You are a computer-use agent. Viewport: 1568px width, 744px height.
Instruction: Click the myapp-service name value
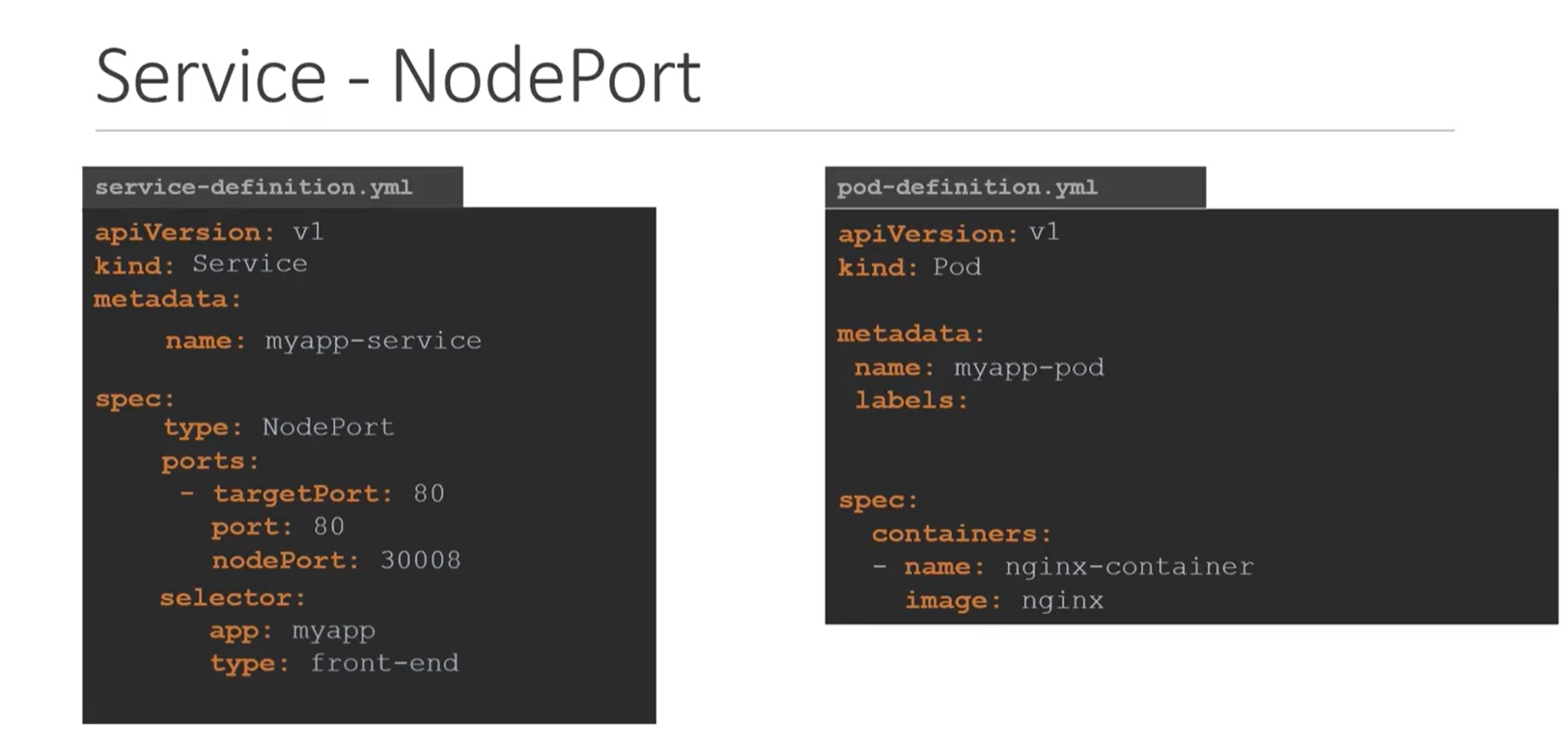point(373,341)
